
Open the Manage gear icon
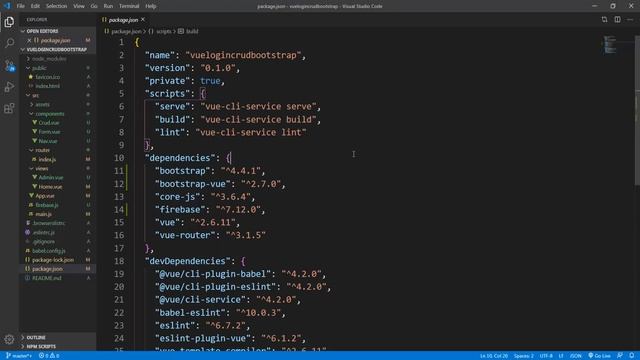click(x=9, y=339)
